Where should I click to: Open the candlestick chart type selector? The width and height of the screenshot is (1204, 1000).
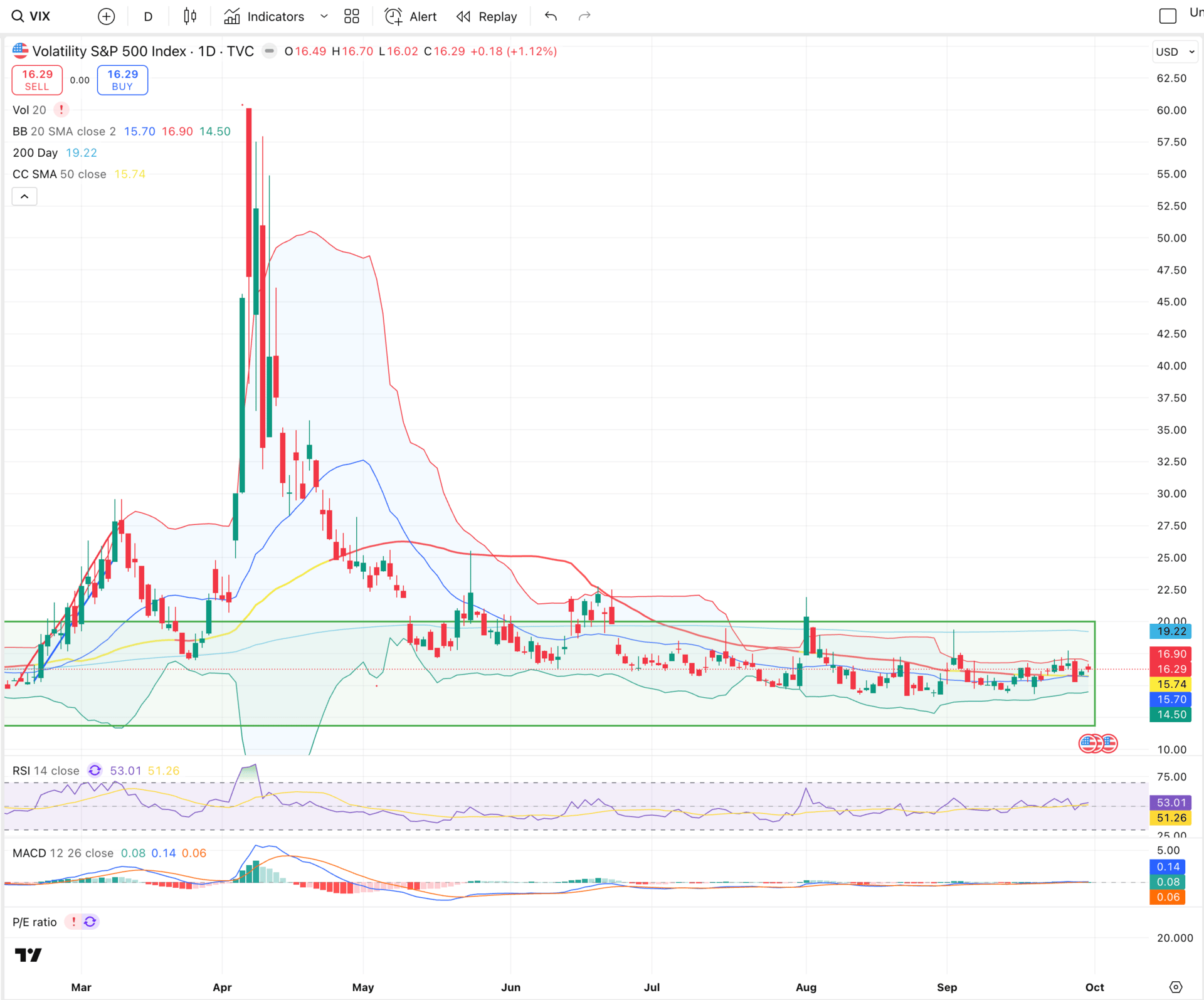pyautogui.click(x=189, y=16)
